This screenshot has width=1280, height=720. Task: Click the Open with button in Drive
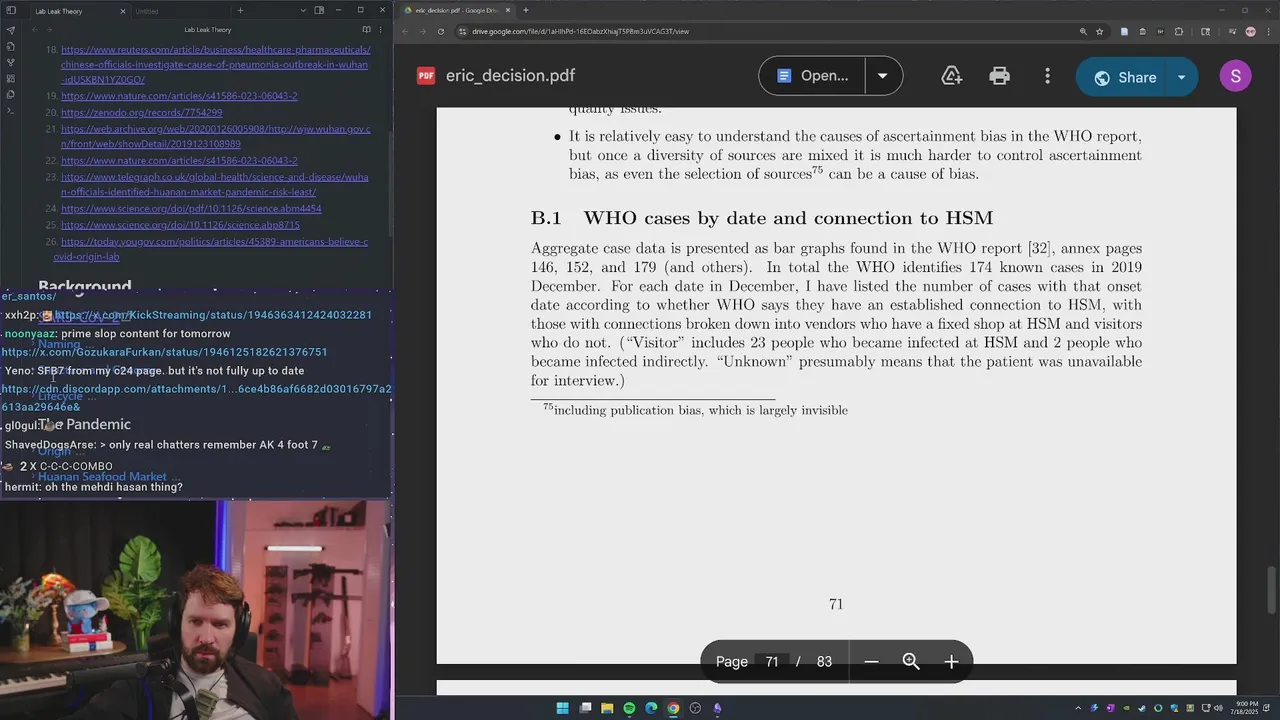[x=812, y=76]
